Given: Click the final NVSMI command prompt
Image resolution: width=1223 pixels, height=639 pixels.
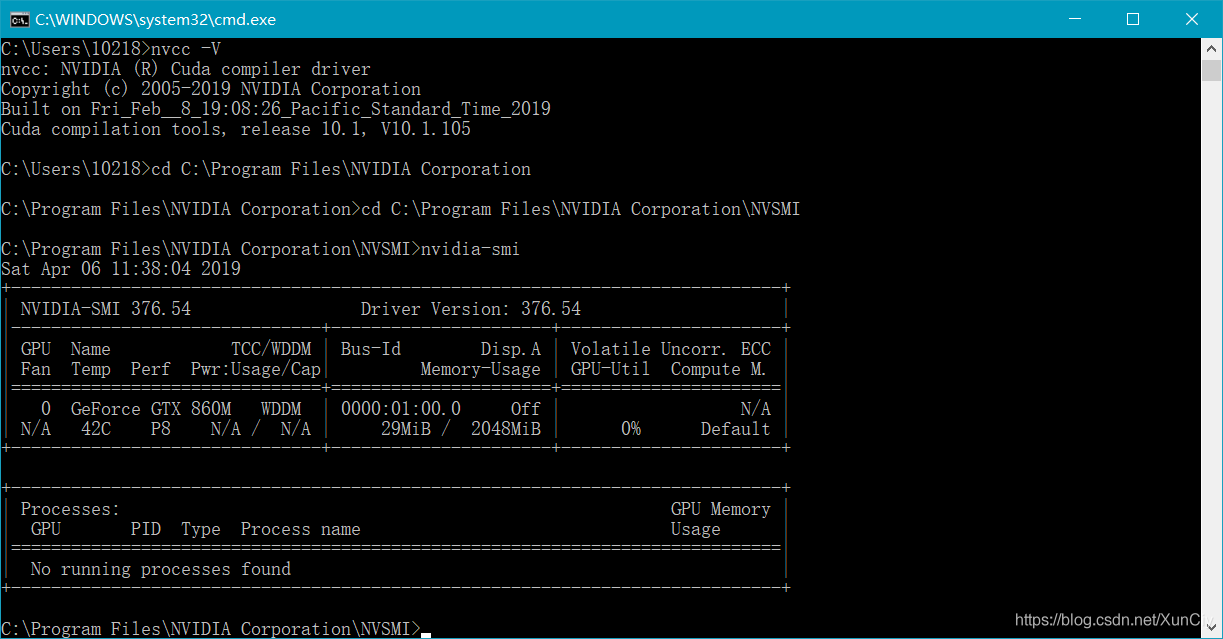Looking at the screenshot, I should point(211,629).
